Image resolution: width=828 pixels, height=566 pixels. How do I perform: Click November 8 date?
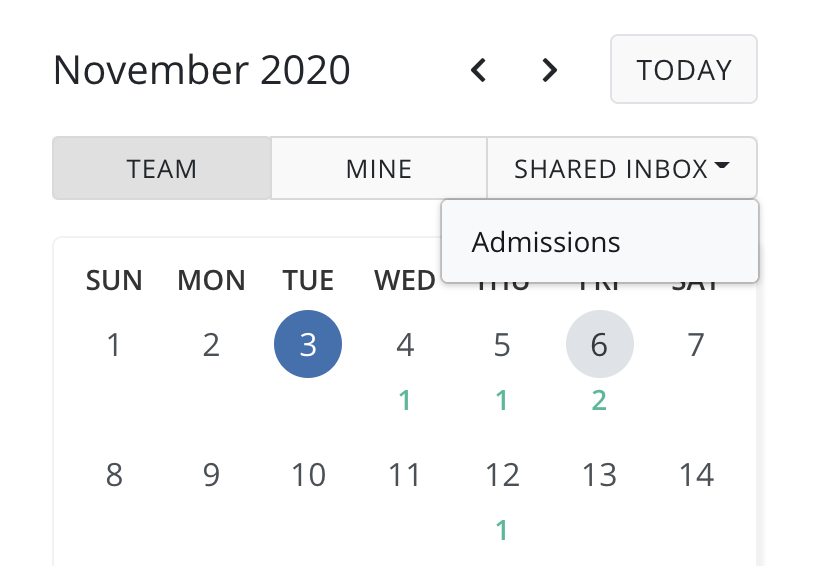(x=114, y=475)
